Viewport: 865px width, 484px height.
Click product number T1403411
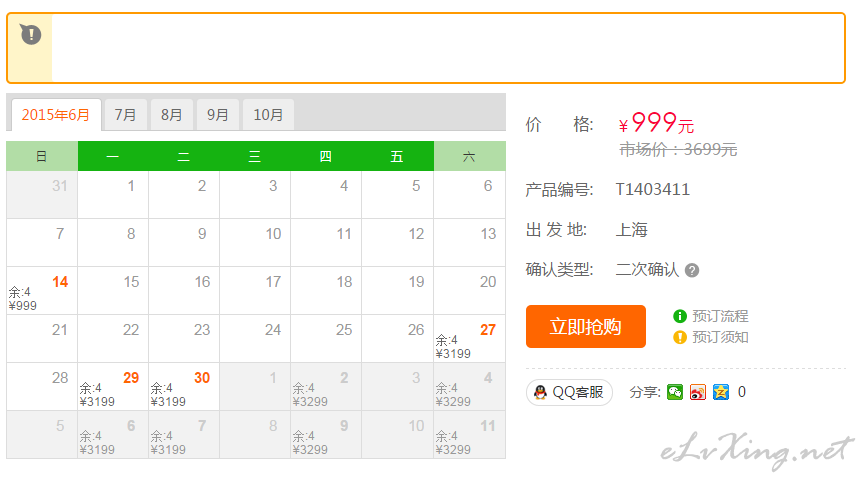point(653,190)
